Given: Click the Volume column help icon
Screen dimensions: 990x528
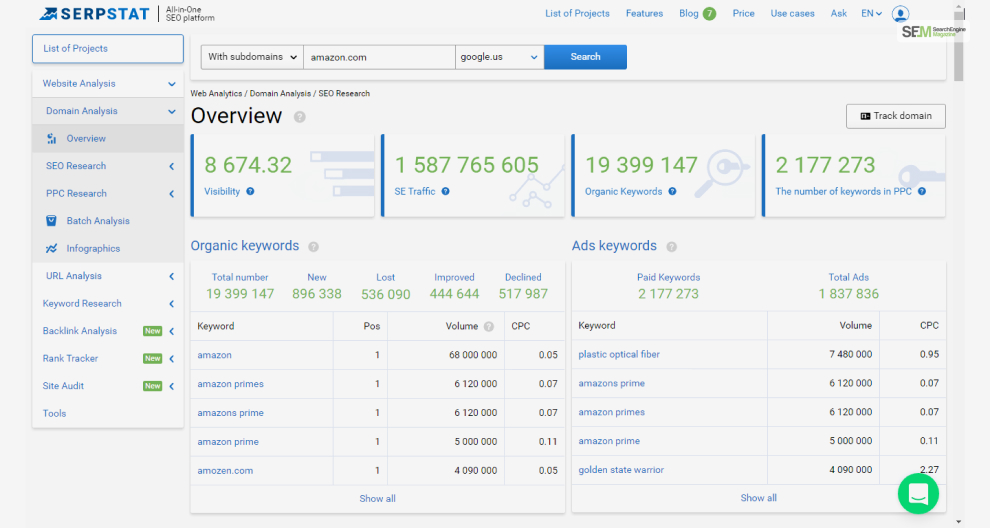Looking at the screenshot, I should [489, 327].
